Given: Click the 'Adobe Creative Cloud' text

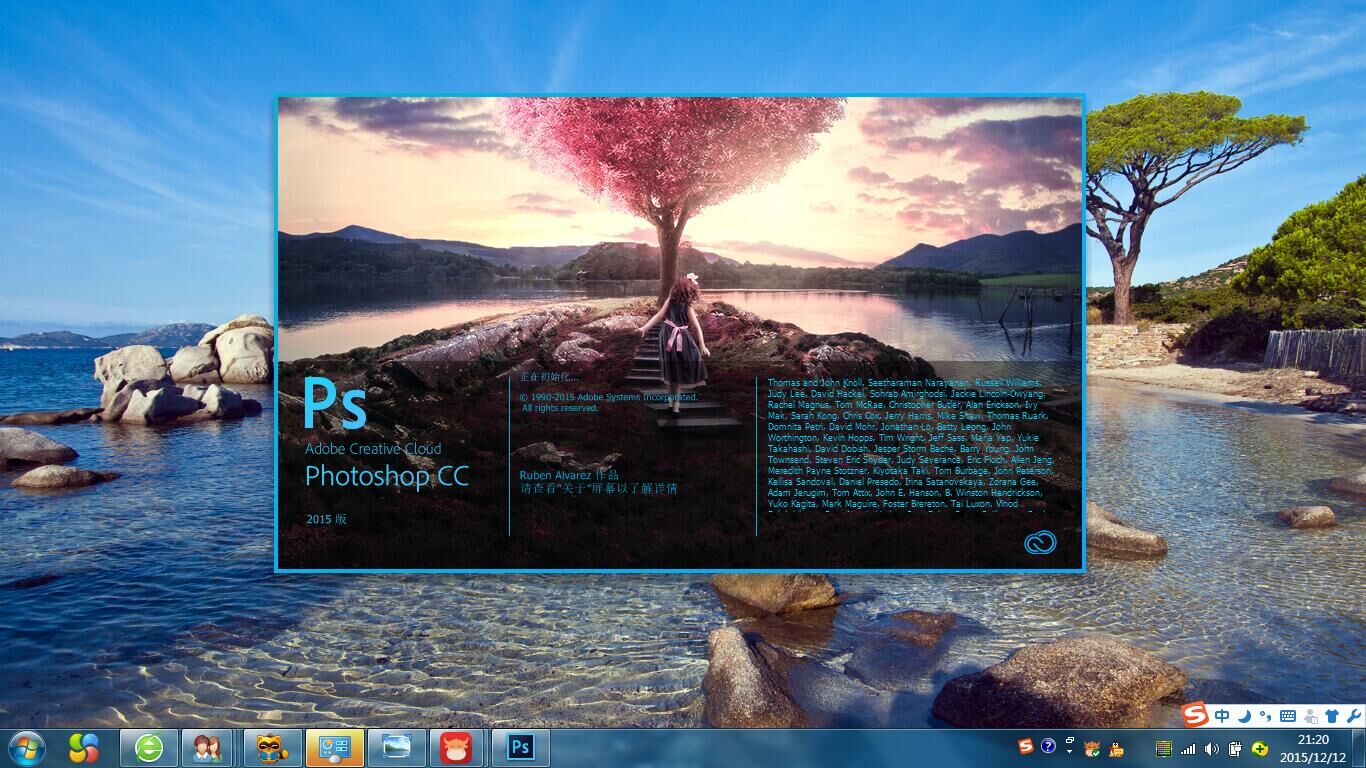Looking at the screenshot, I should tap(373, 448).
